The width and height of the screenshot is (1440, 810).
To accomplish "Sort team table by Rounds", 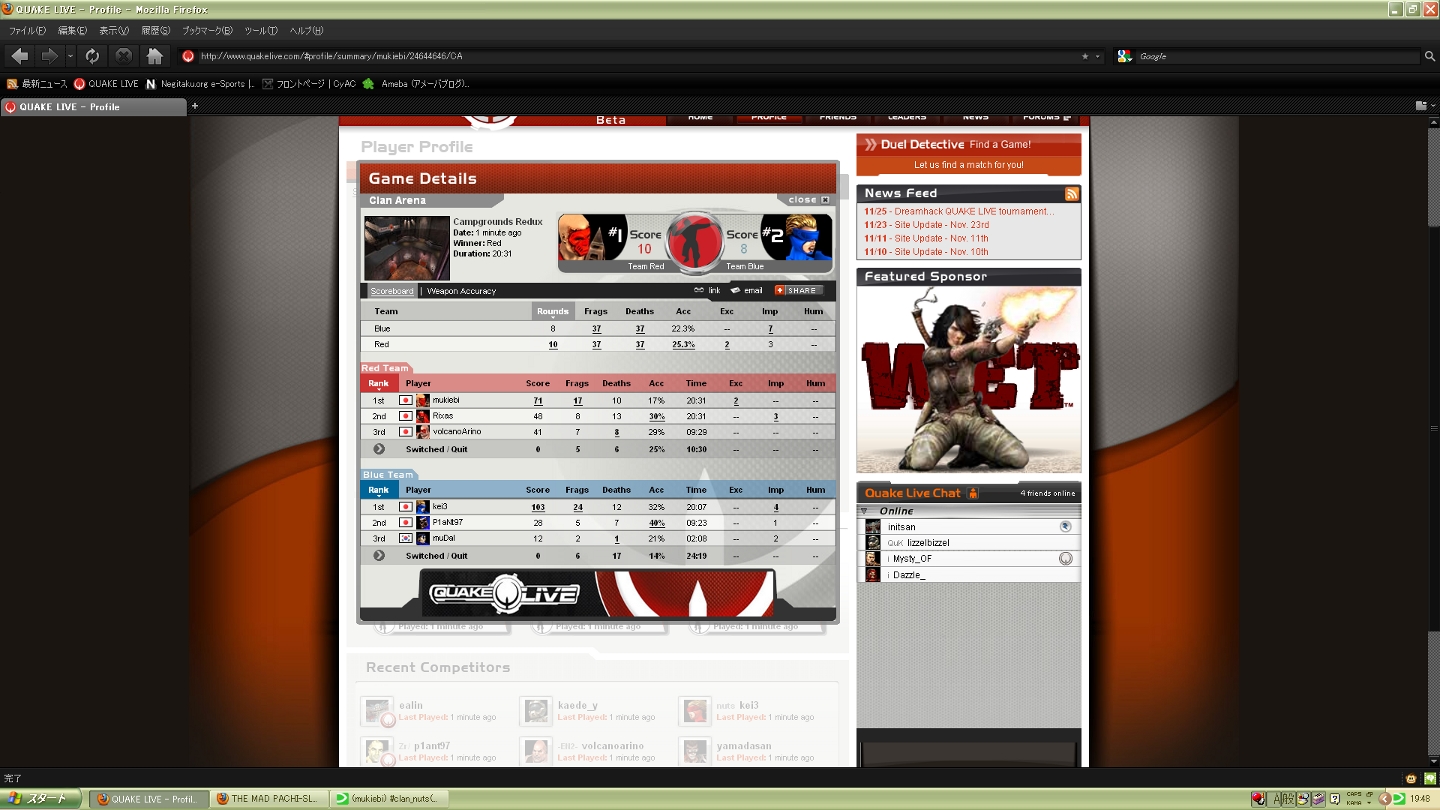I will pyautogui.click(x=552, y=312).
